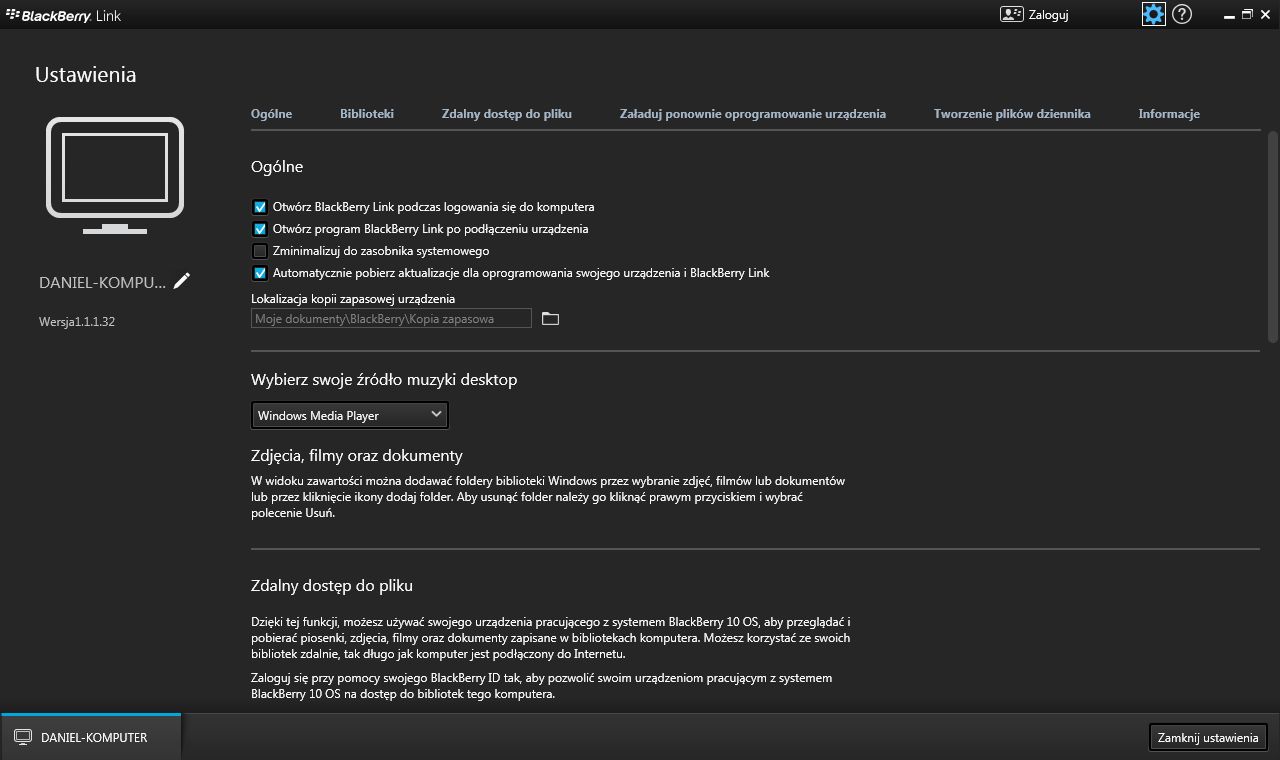
Task: Enable 'Zminimalizuj do zasobnika systemowego' checkbox
Action: point(260,251)
